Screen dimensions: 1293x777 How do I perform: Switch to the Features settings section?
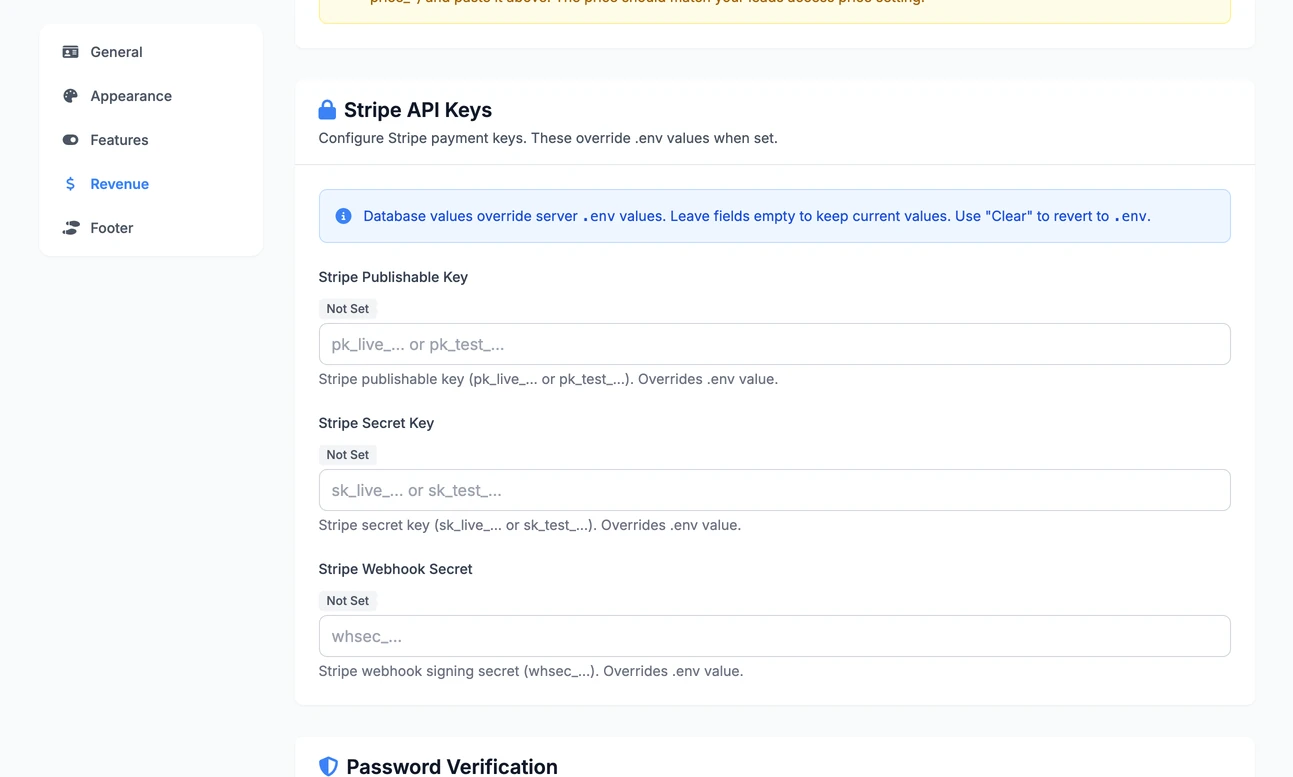point(151,140)
